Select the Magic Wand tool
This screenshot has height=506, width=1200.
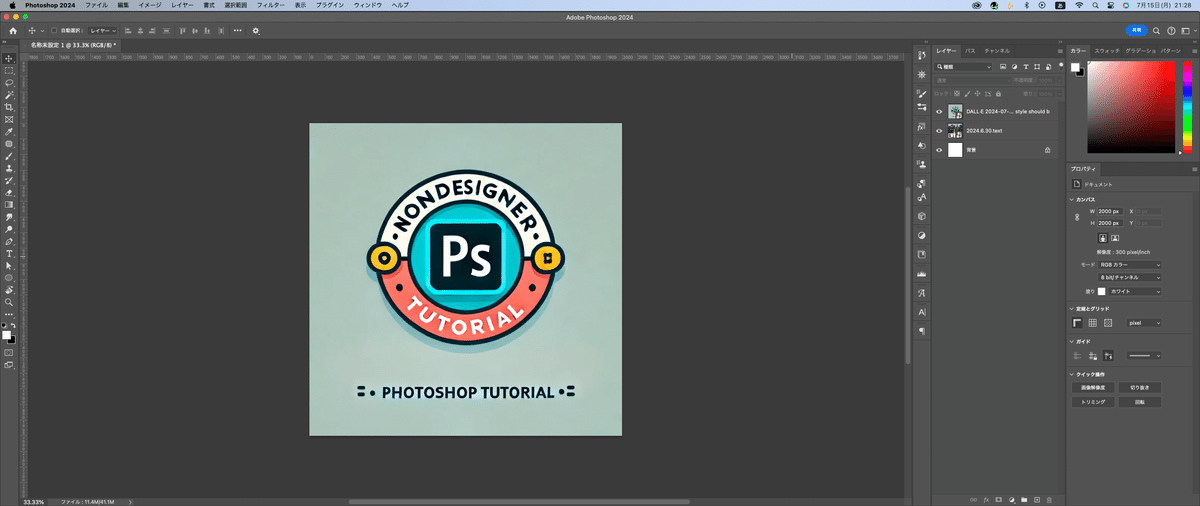(x=9, y=94)
